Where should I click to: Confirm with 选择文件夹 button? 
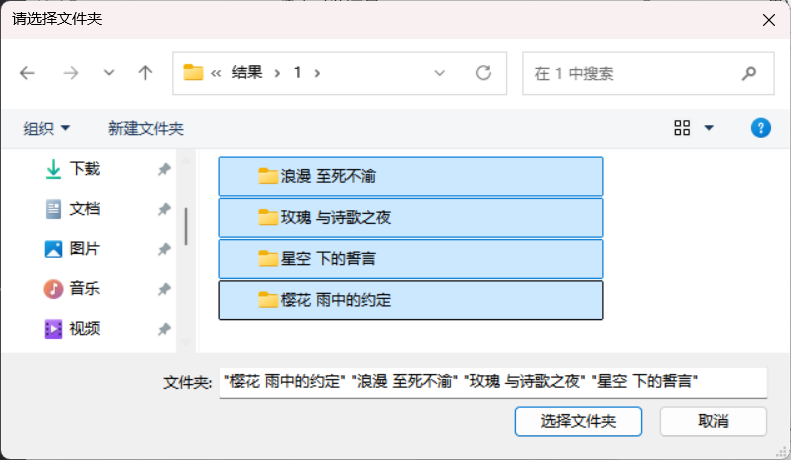coord(578,421)
